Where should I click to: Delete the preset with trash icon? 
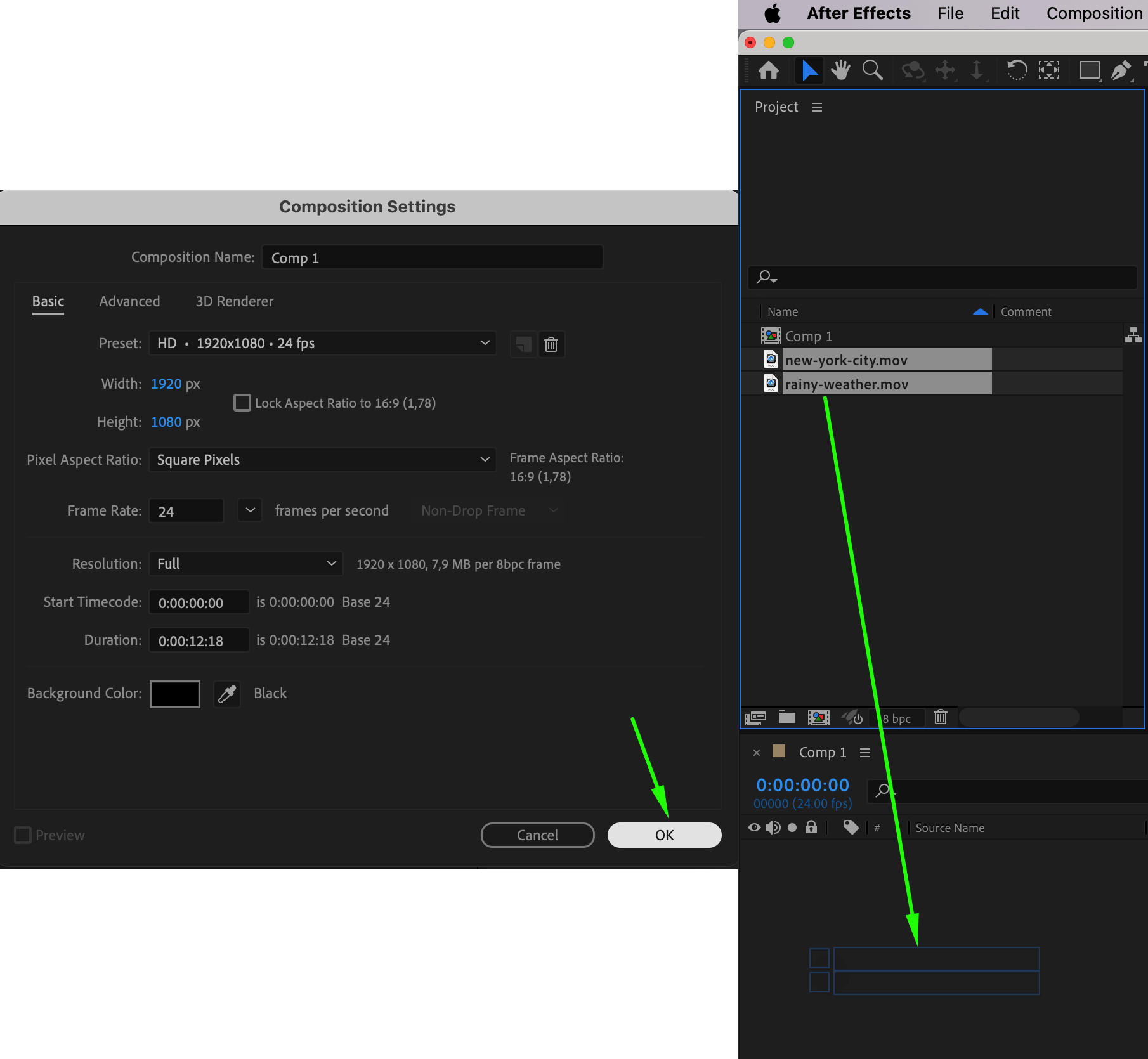coord(551,344)
